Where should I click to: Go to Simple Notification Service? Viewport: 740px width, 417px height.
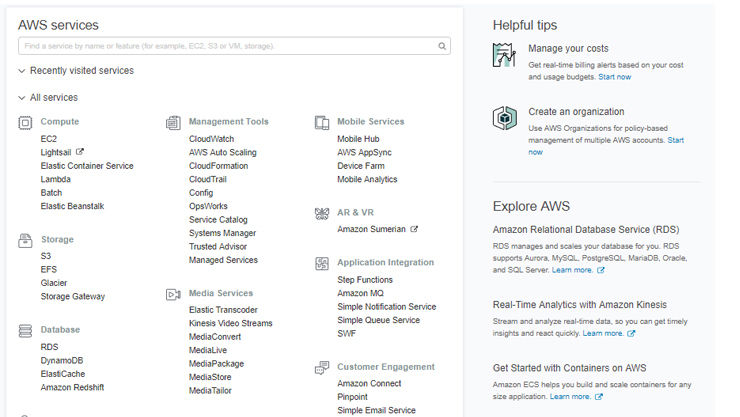386,307
